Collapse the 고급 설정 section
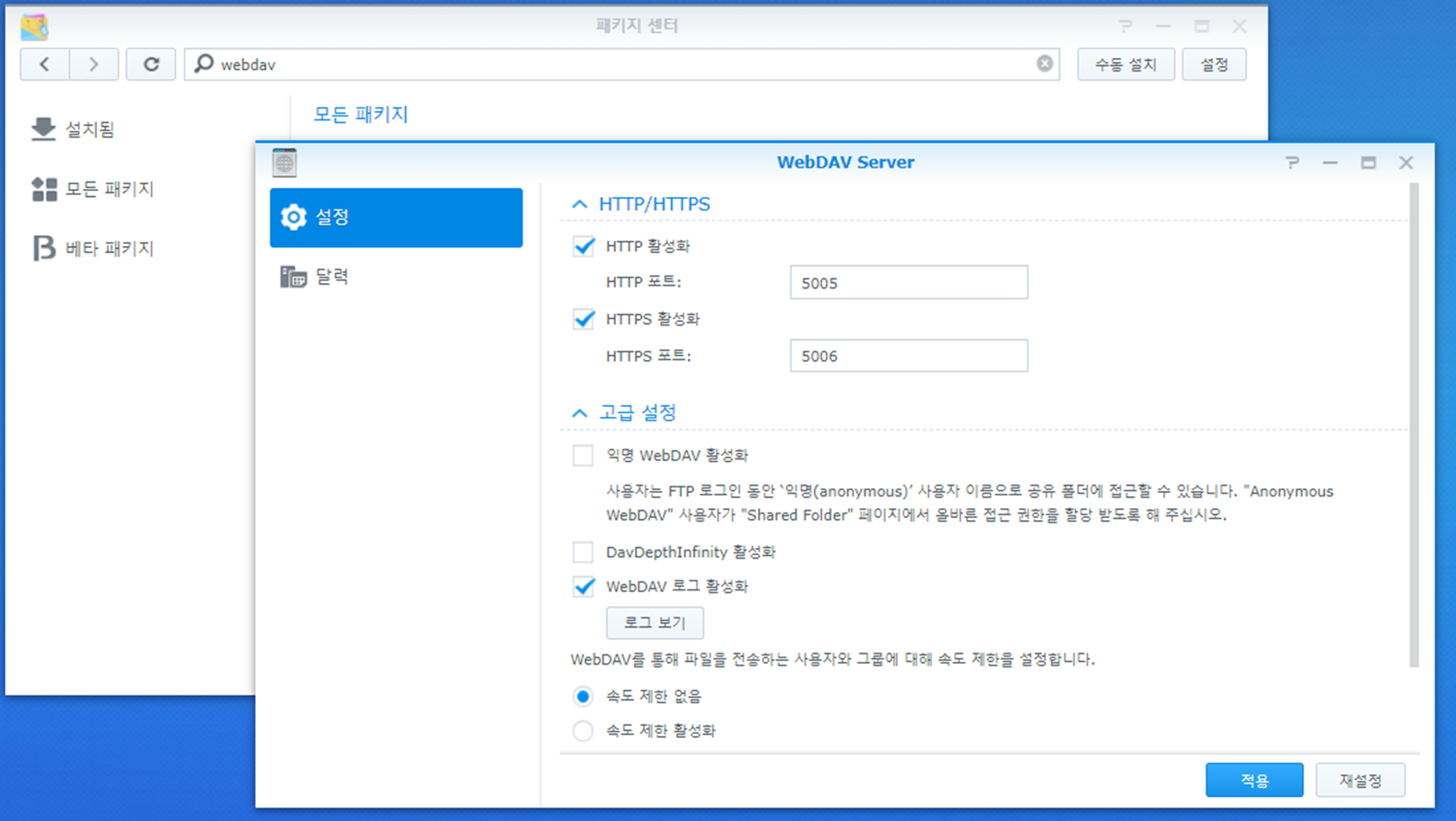 [x=580, y=413]
